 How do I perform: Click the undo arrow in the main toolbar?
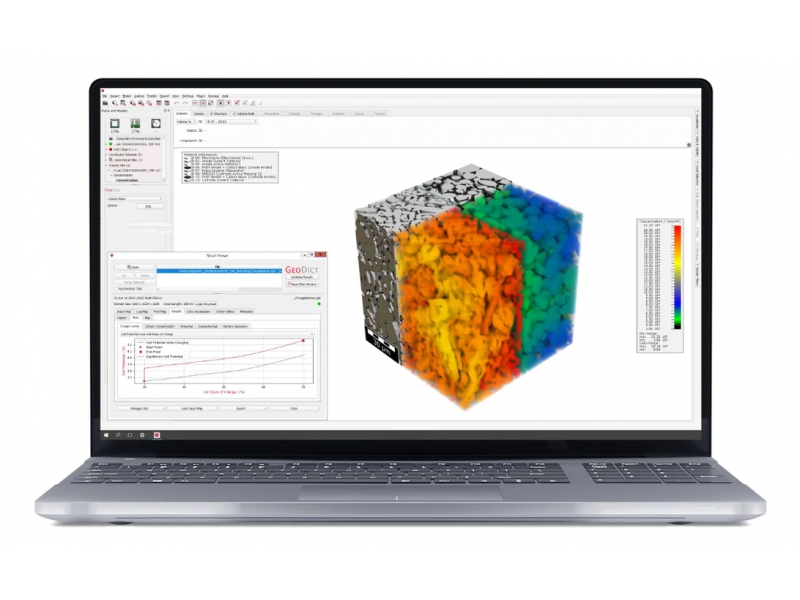176,103
